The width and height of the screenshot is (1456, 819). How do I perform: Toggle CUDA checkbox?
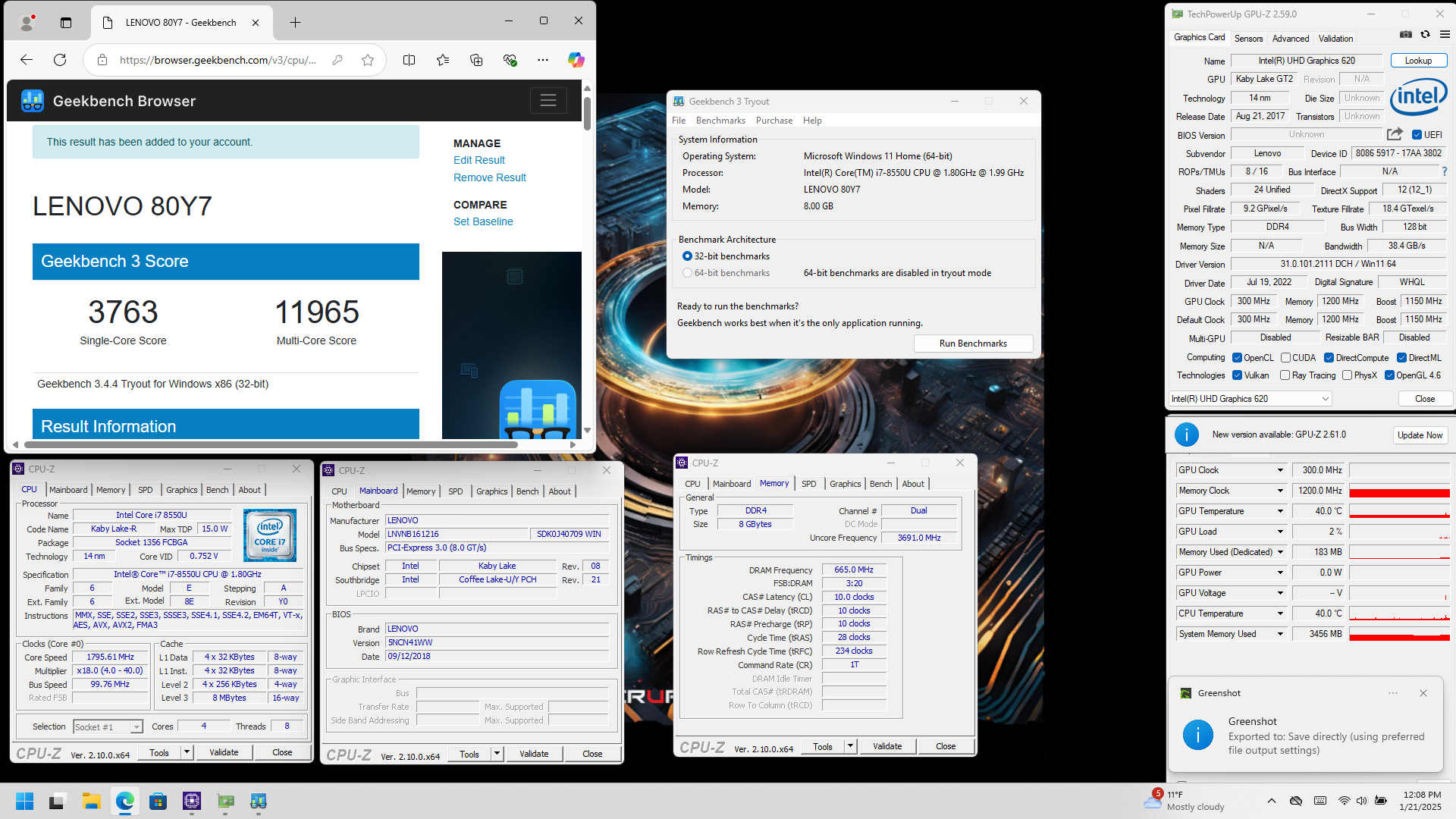tap(1285, 358)
